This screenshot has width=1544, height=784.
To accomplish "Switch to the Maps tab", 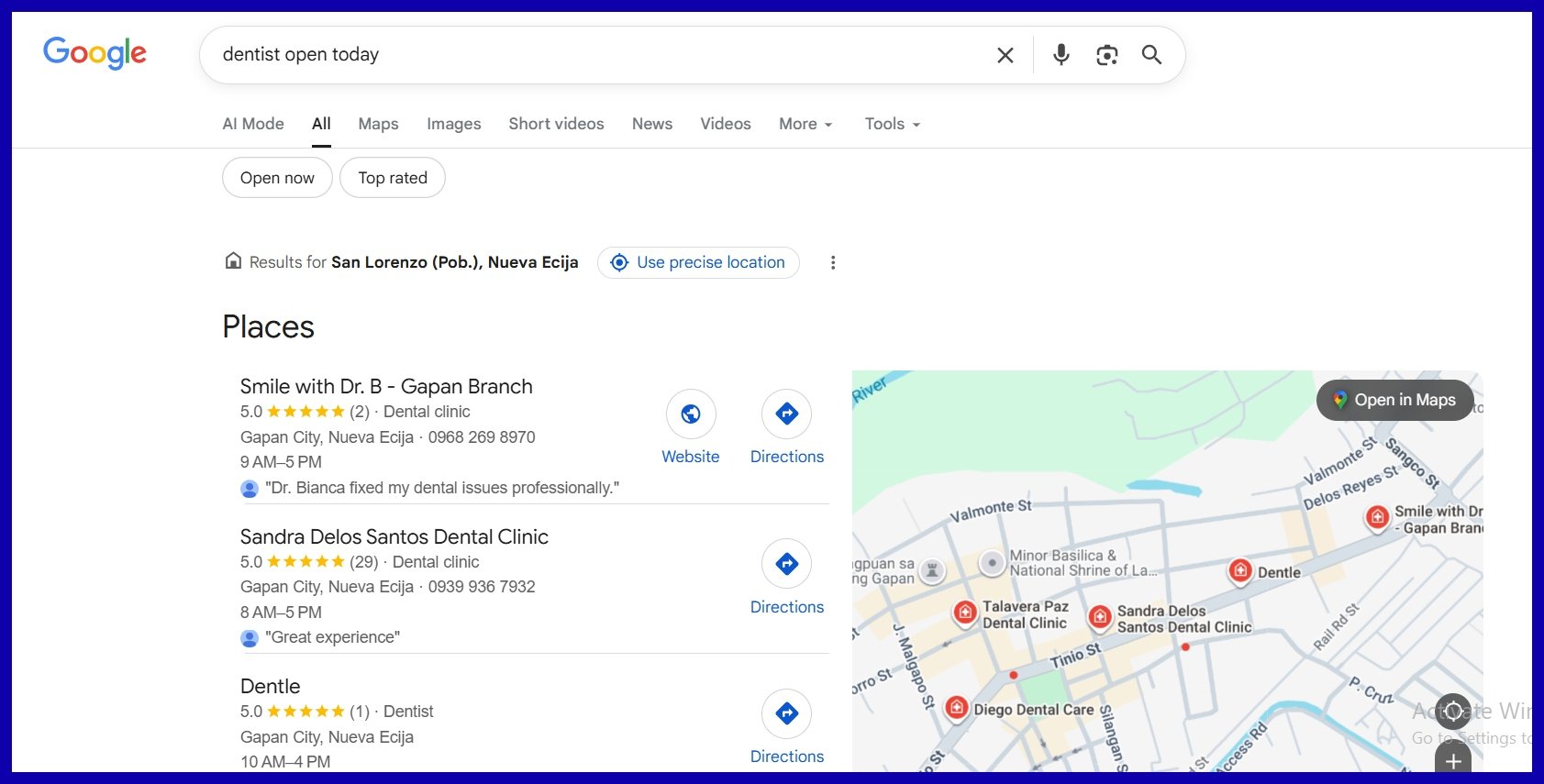I will pyautogui.click(x=378, y=124).
